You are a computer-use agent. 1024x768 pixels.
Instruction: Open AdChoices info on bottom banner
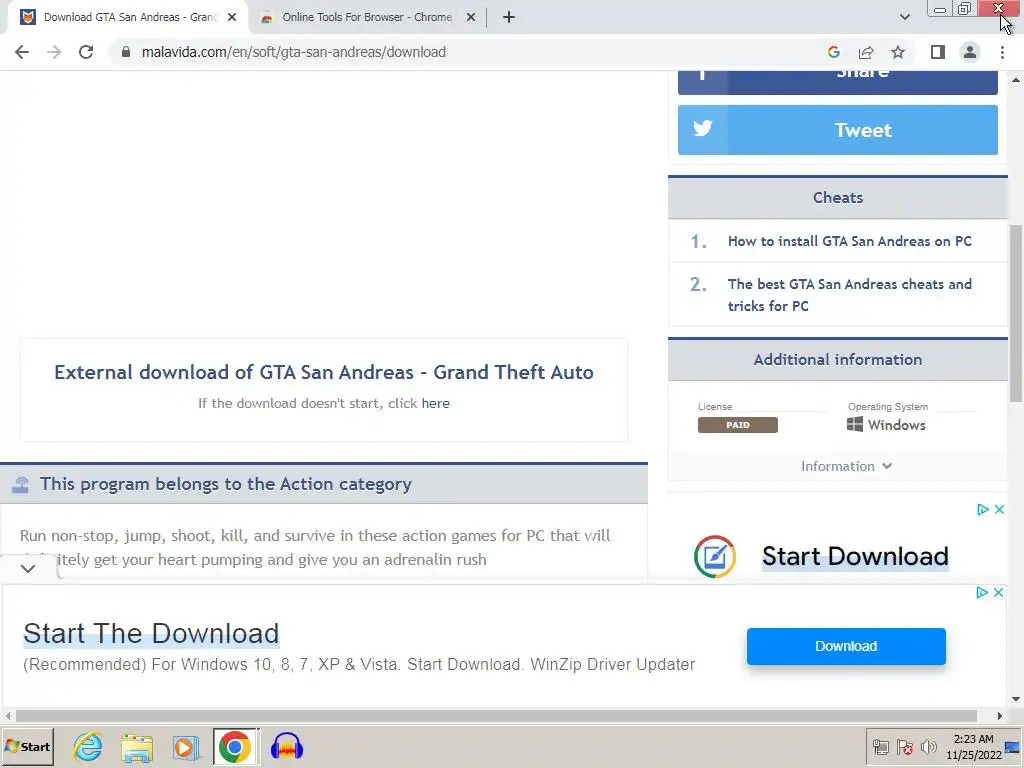click(x=982, y=592)
